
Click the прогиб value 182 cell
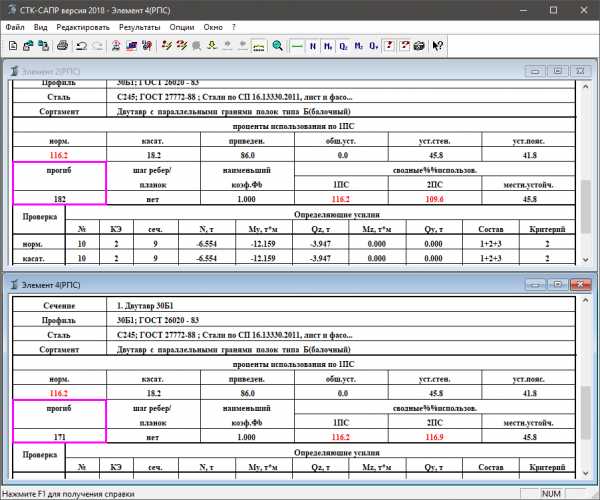pos(60,199)
